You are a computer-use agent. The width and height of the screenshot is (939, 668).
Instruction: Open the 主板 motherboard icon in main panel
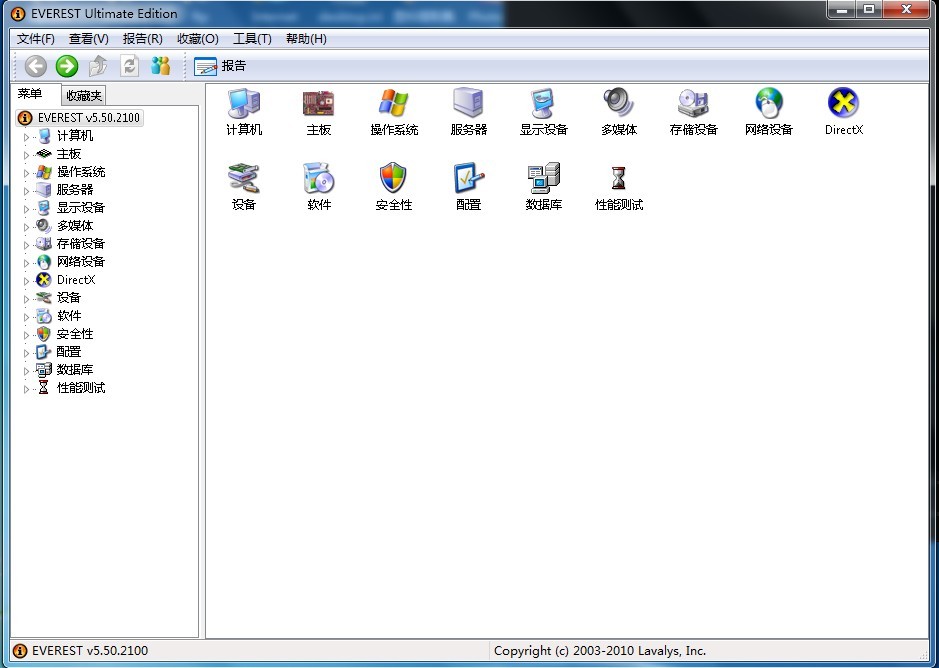tap(318, 104)
